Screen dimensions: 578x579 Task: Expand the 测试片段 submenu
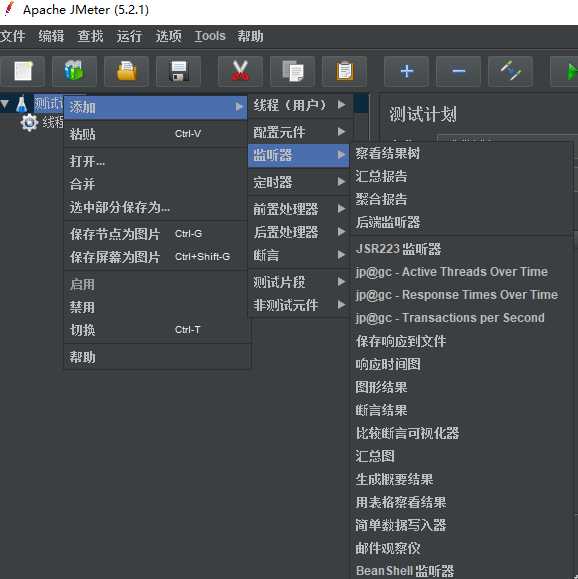[x=299, y=282]
